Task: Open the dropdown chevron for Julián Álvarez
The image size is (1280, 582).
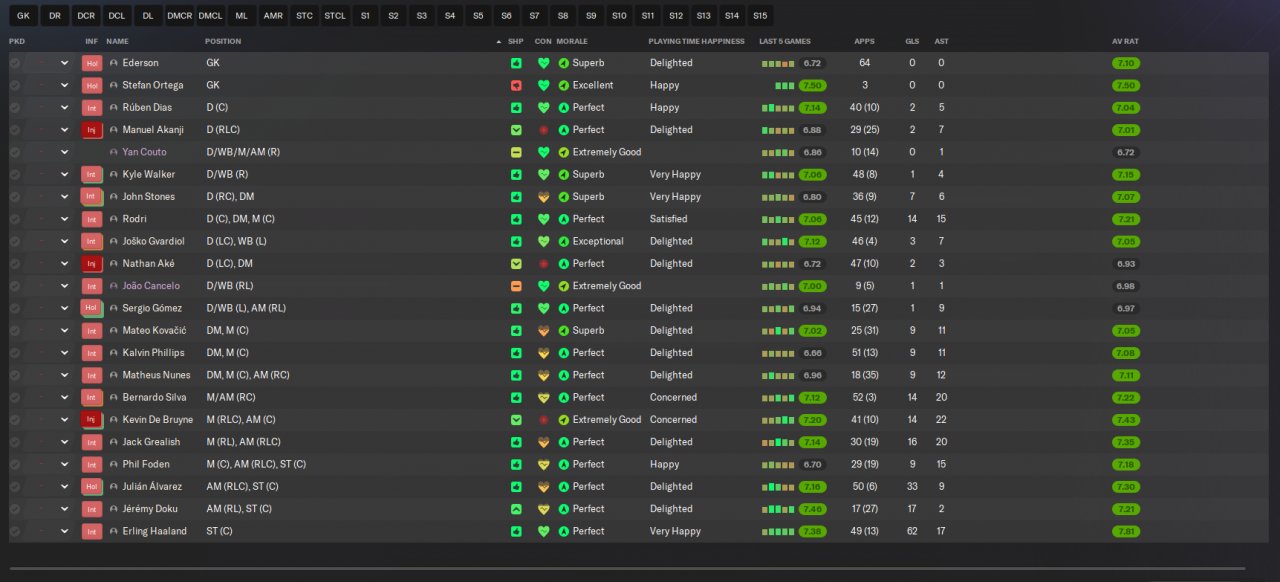Action: coord(65,487)
